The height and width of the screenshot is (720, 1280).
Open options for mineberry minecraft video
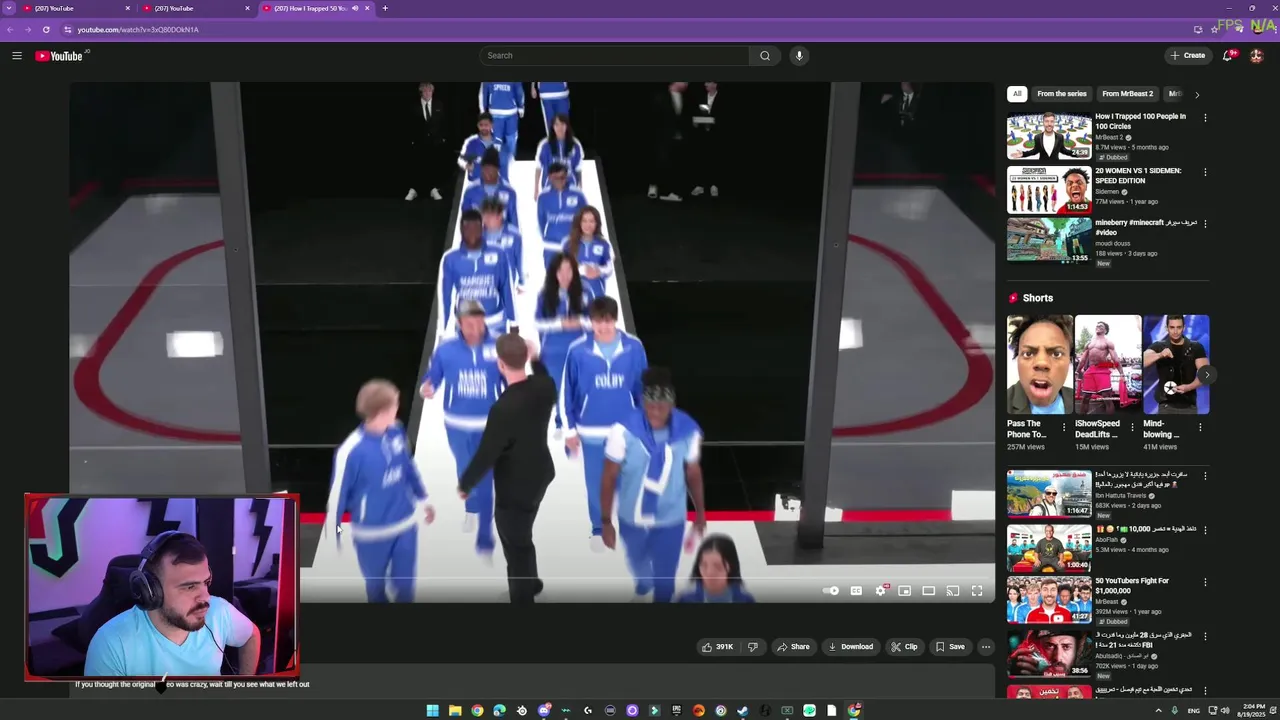[x=1205, y=224]
